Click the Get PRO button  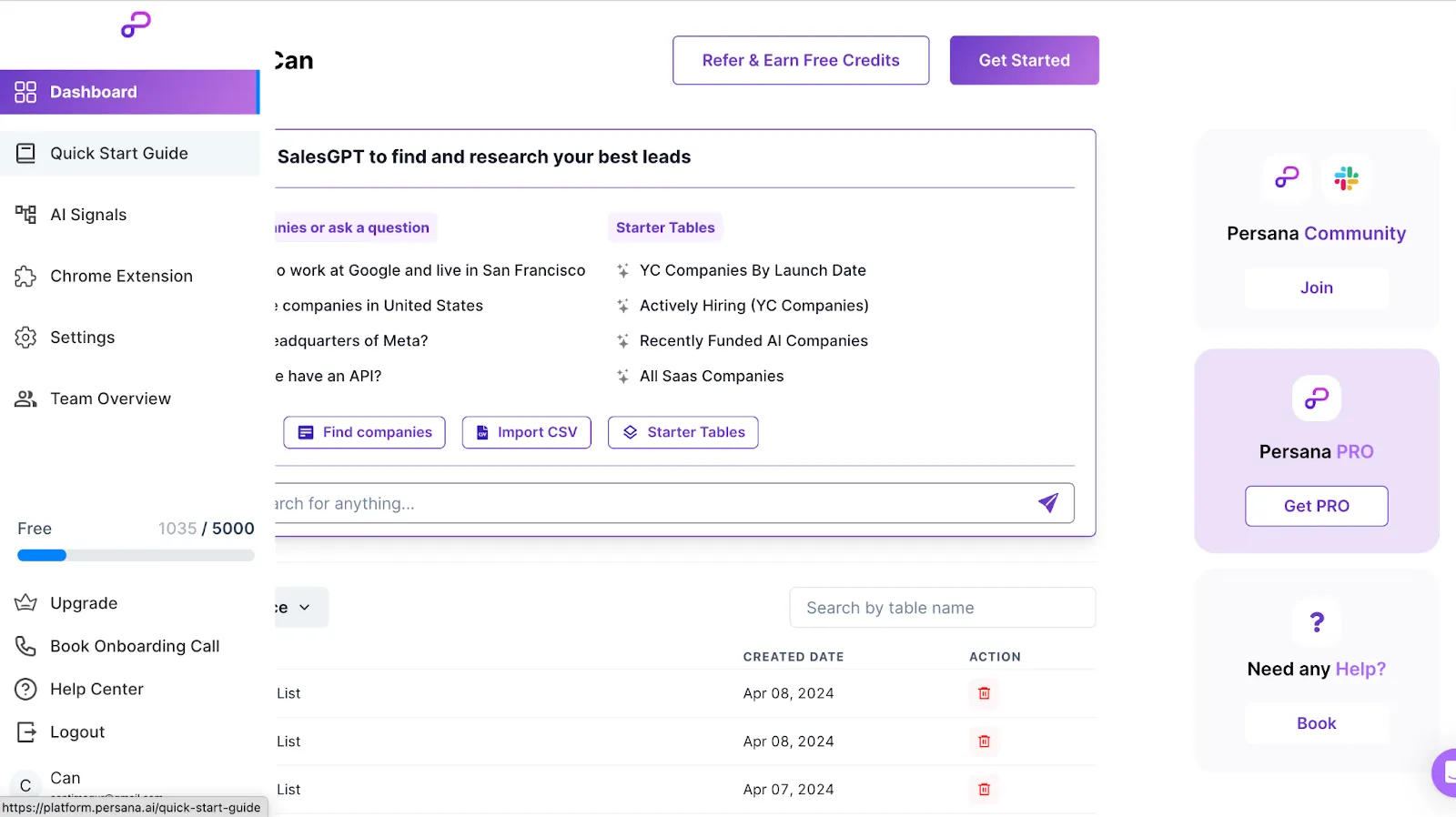point(1317,506)
